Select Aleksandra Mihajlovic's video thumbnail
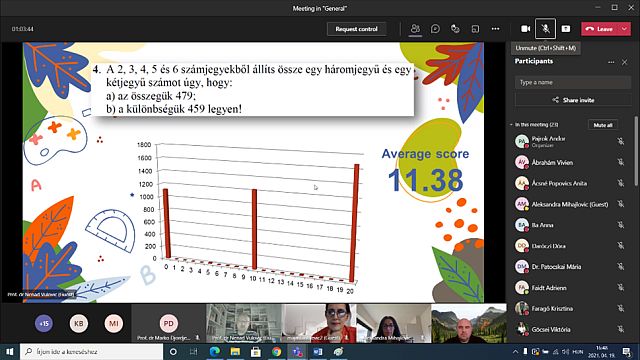This screenshot has height=360, width=640. pos(393,323)
